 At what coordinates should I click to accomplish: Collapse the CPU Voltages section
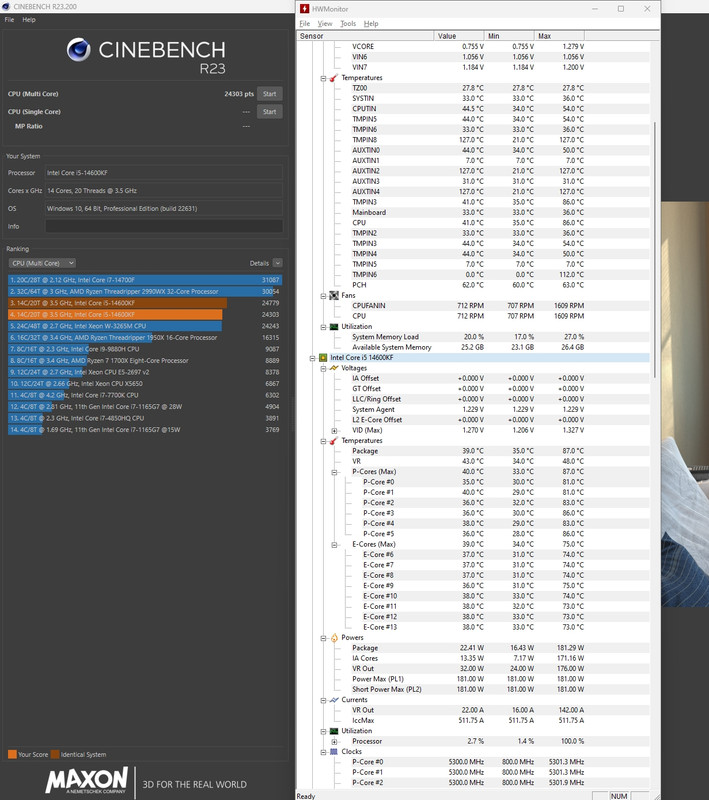[x=323, y=368]
